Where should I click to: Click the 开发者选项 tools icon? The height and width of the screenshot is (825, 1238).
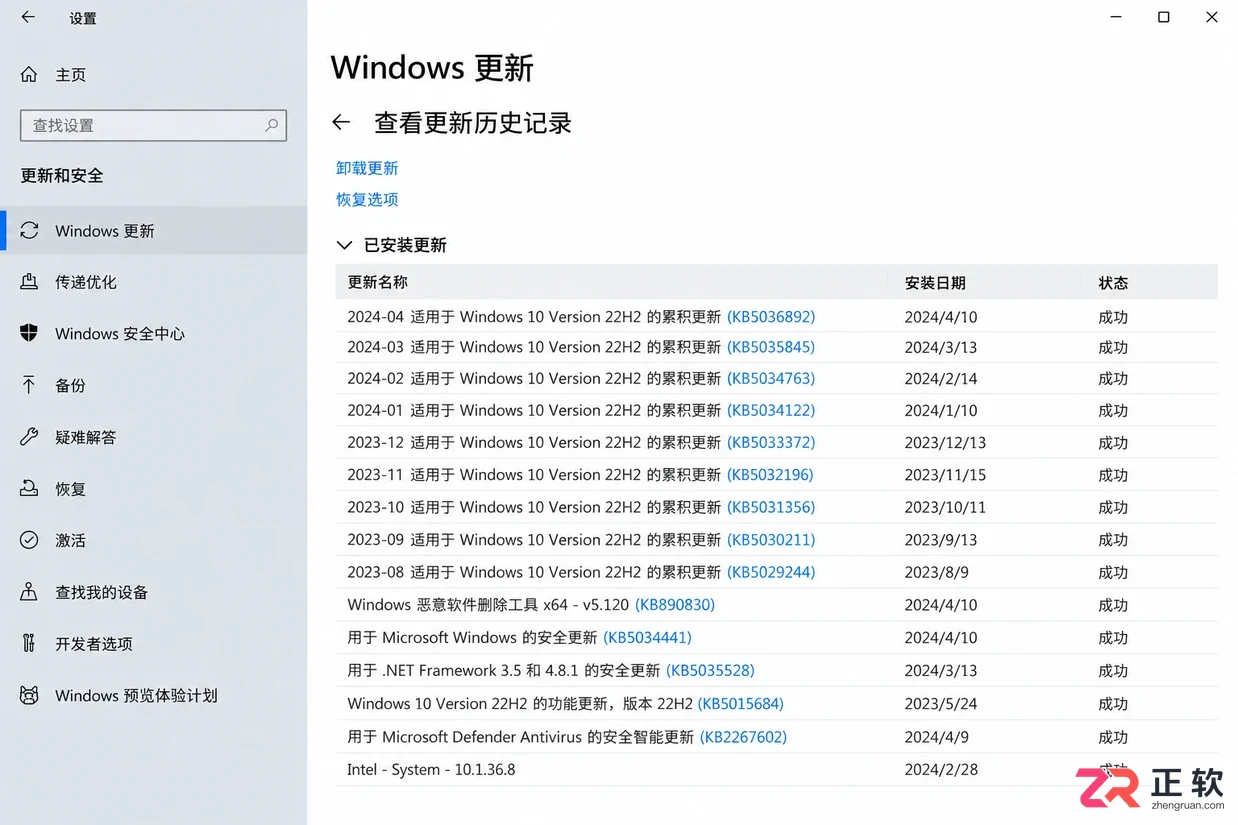point(29,643)
